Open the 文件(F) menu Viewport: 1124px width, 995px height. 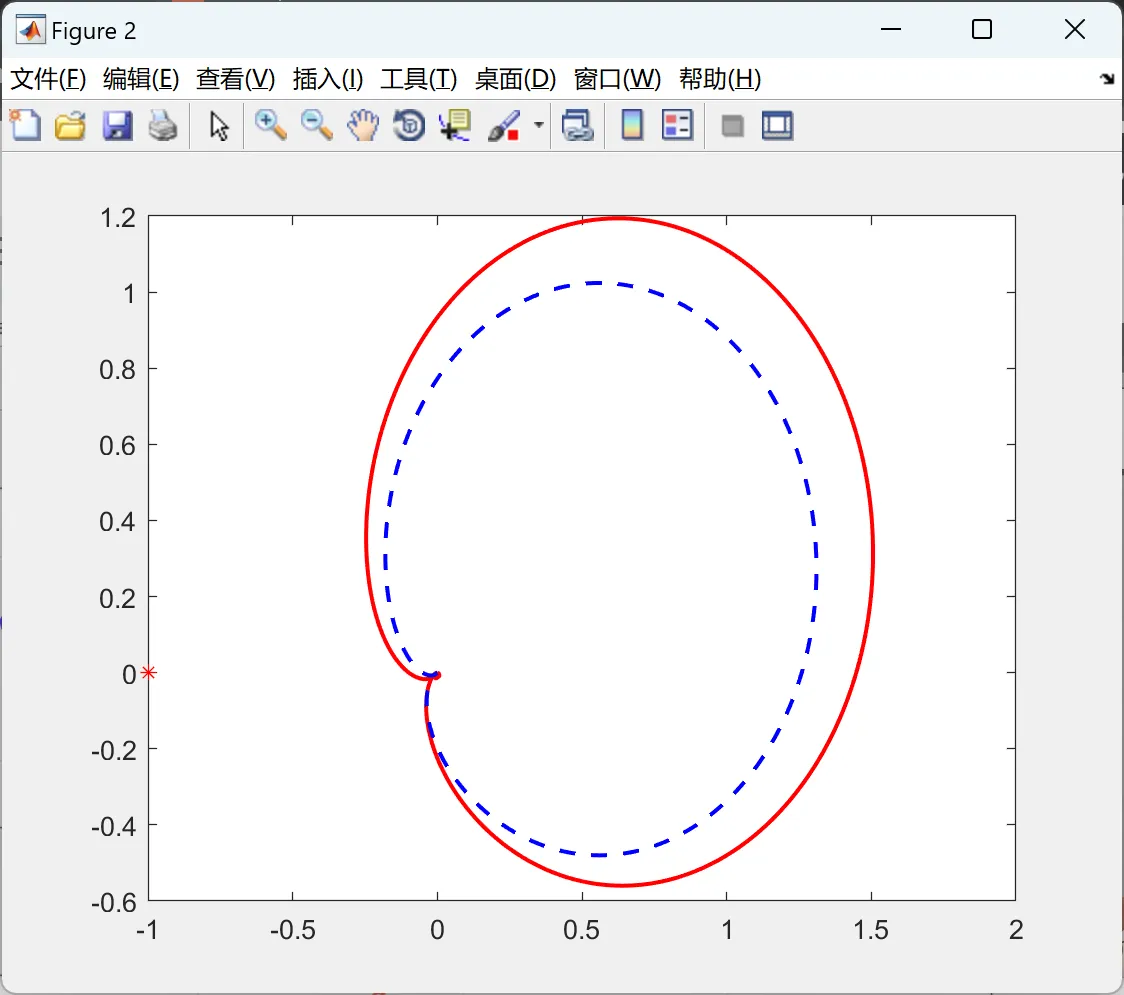pyautogui.click(x=48, y=79)
